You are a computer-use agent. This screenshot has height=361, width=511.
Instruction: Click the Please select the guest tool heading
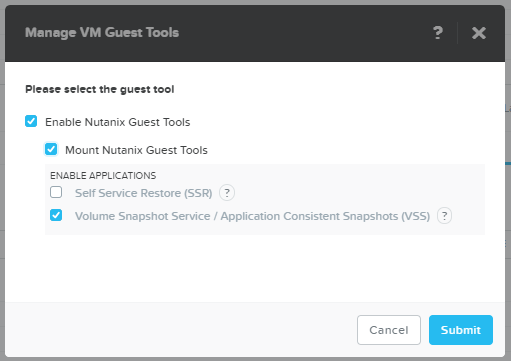pyautogui.click(x=100, y=89)
